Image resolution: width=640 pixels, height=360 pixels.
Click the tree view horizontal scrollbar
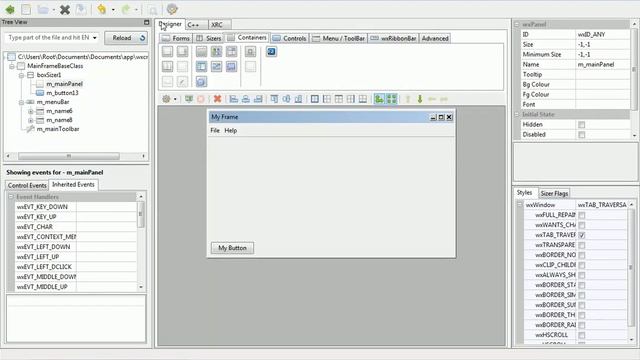(x=69, y=156)
